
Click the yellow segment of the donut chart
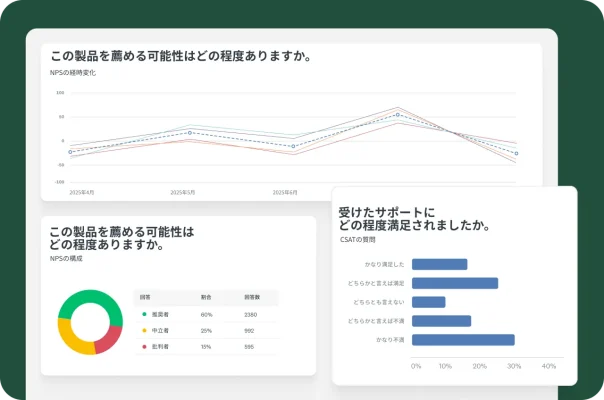pyautogui.click(x=68, y=337)
